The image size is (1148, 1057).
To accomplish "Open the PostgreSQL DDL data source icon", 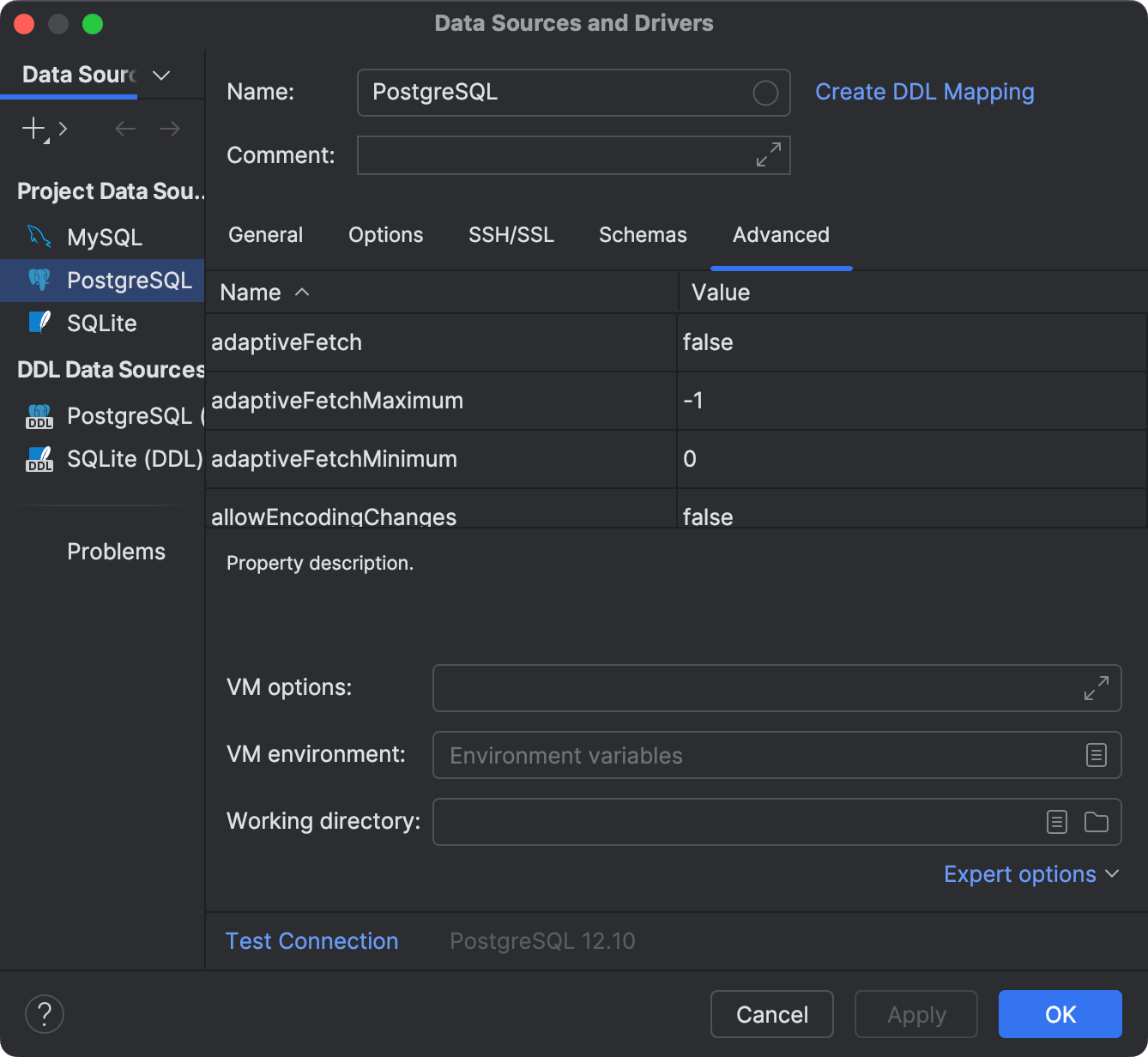I will point(38,416).
